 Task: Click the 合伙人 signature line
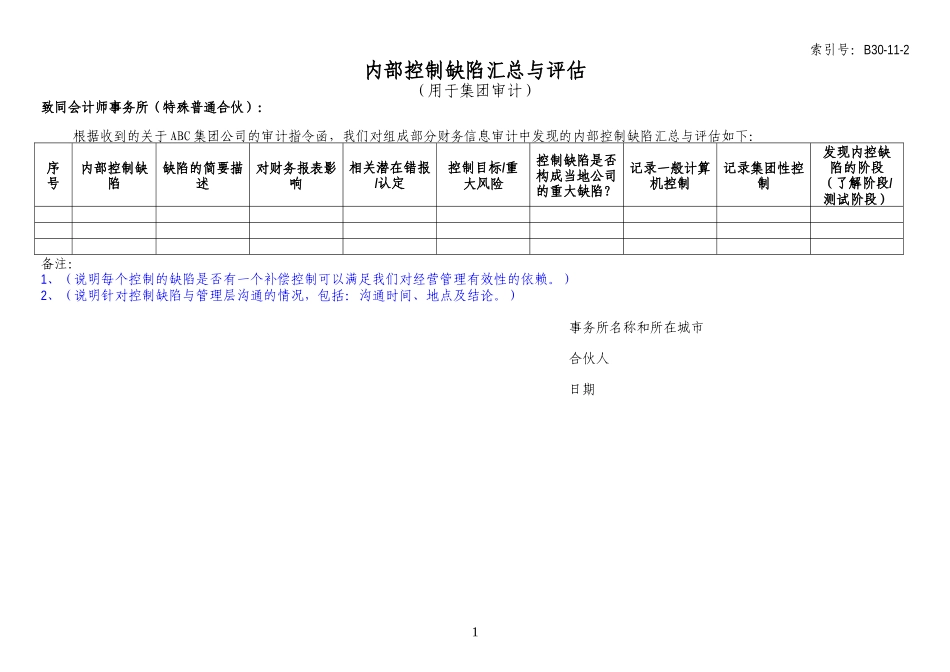tap(589, 358)
